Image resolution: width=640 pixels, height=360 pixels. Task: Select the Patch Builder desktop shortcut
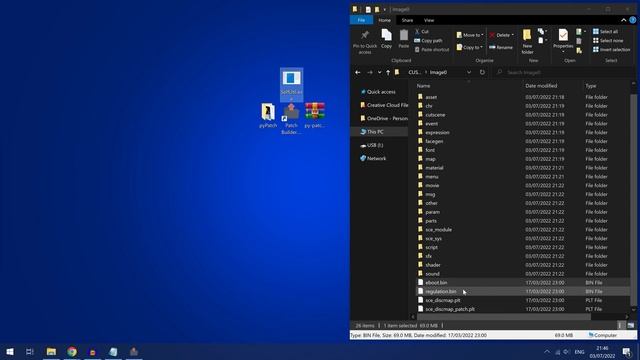point(291,118)
